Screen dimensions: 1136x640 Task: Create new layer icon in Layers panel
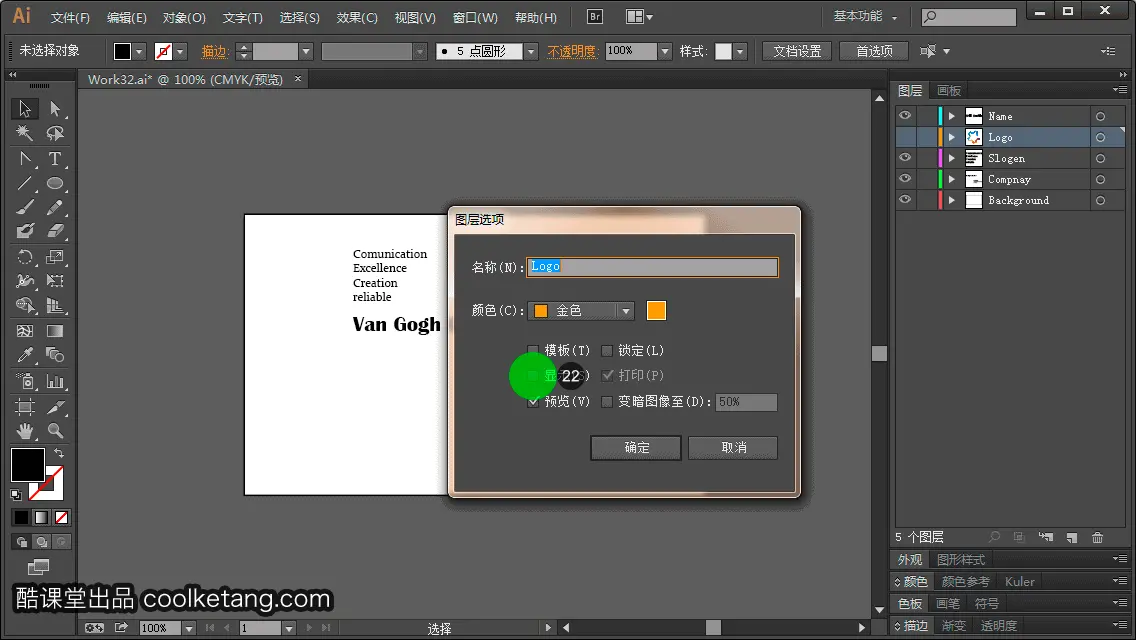point(1072,537)
